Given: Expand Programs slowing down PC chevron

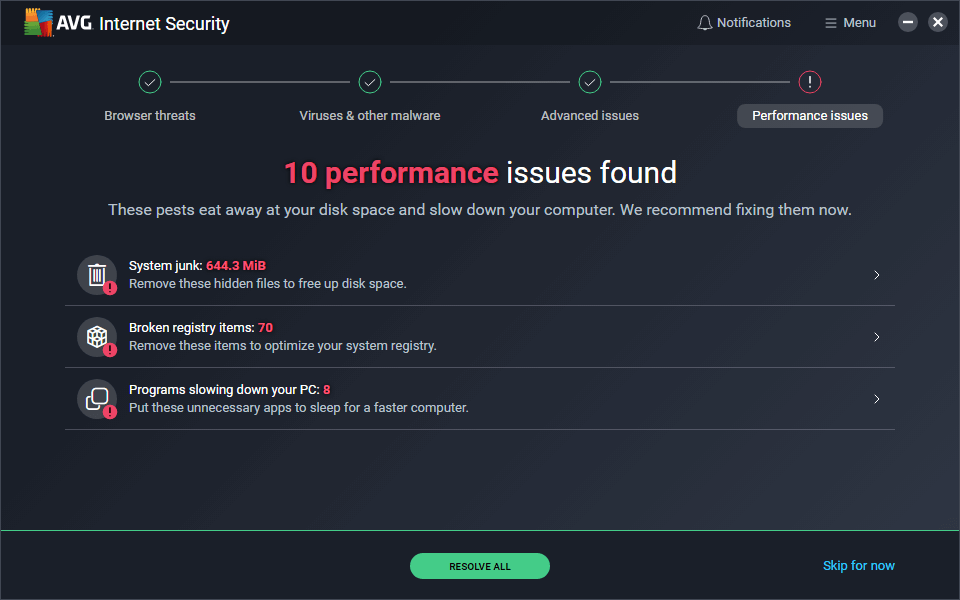Looking at the screenshot, I should click(x=876, y=399).
